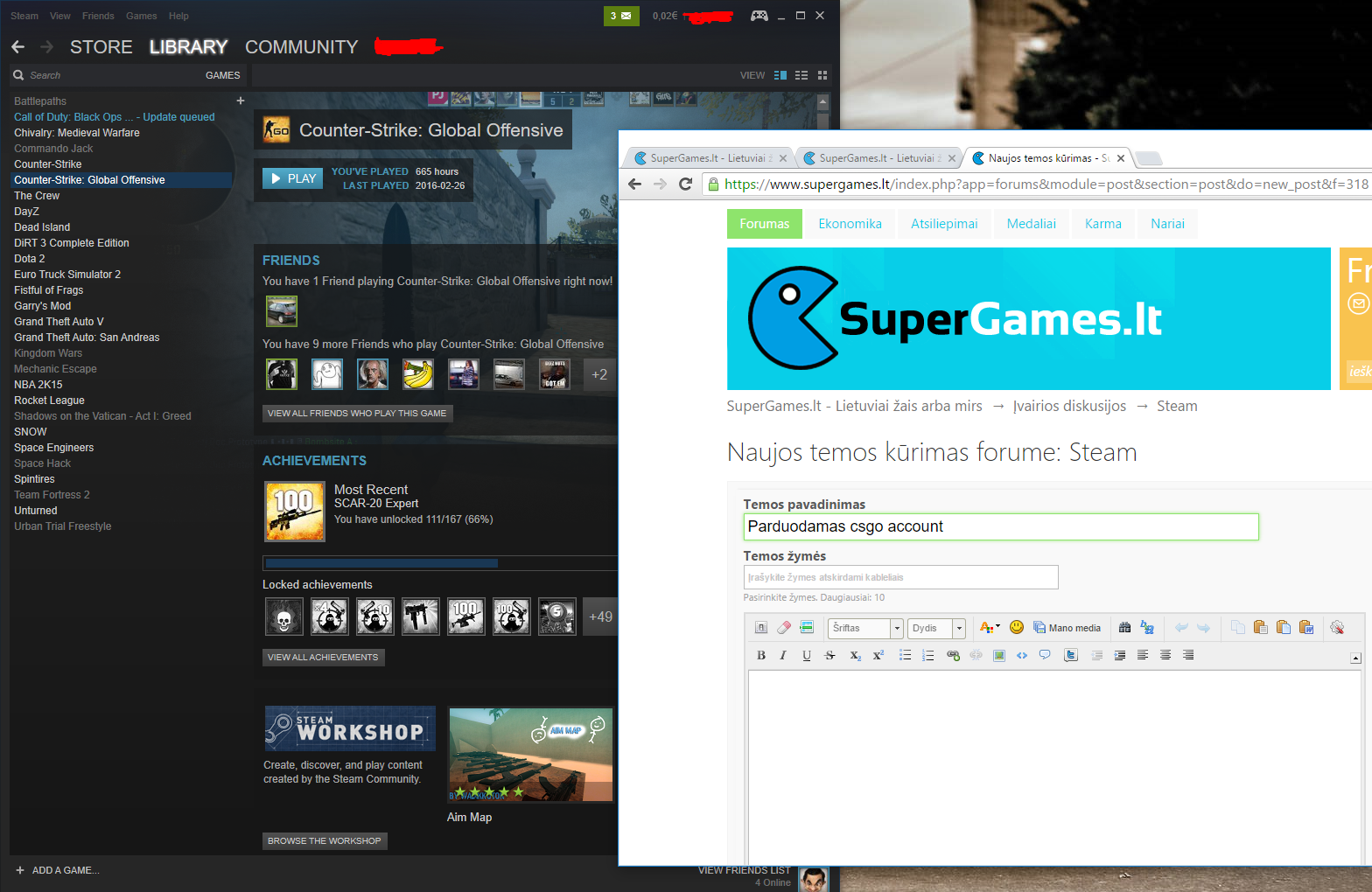This screenshot has height=892, width=1372.
Task: Reload the SuperGames browser page
Action: click(686, 184)
